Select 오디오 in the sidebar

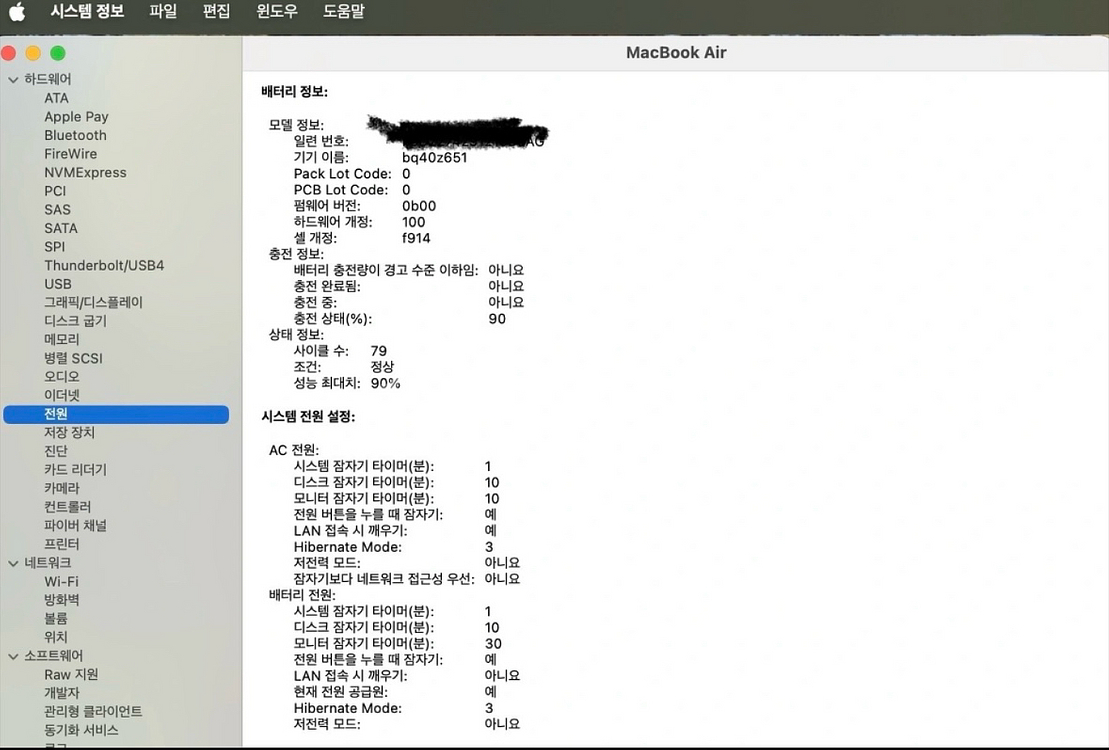click(62, 376)
